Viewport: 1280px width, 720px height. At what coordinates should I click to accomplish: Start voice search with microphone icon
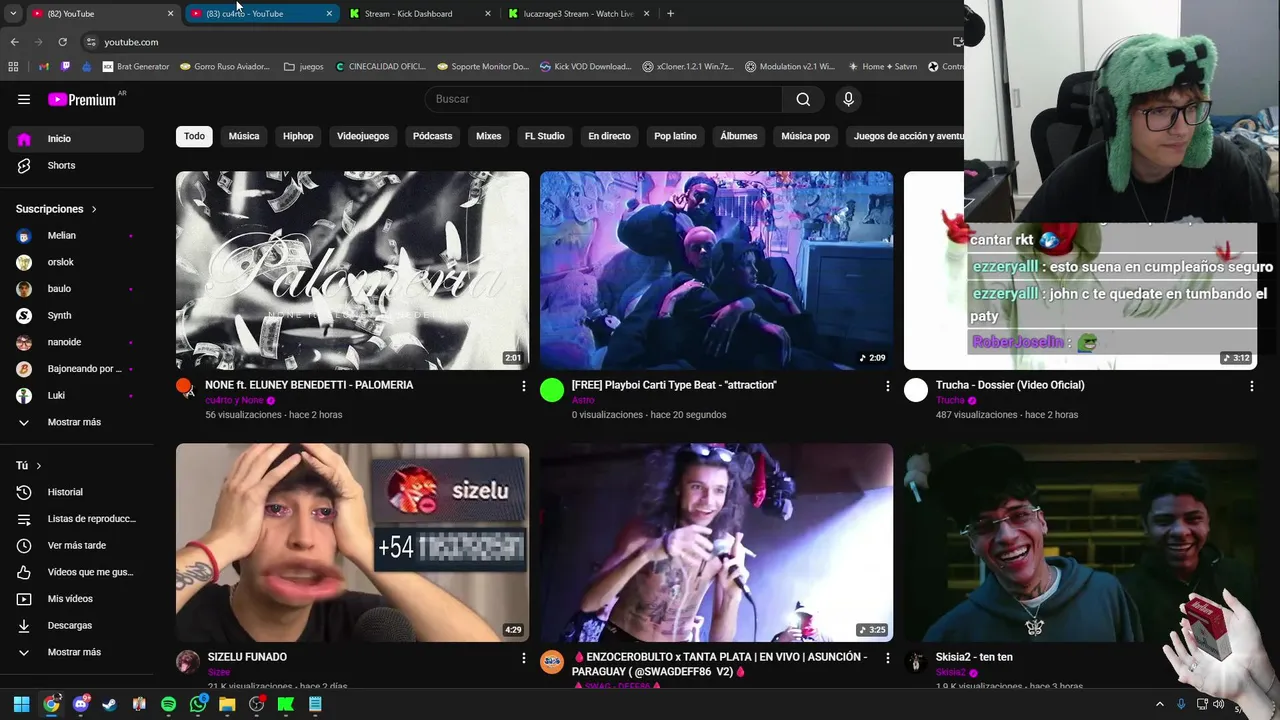point(848,99)
